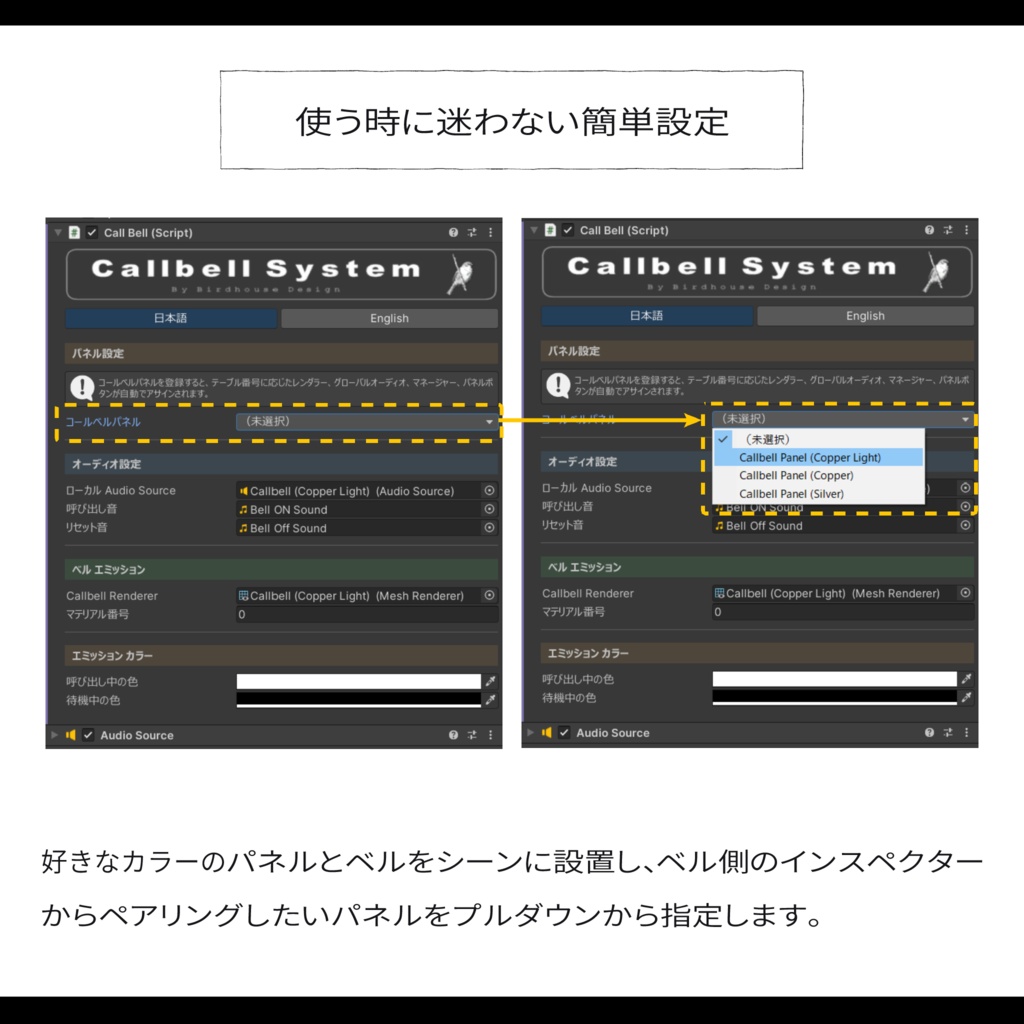This screenshot has width=1024, height=1024.
Task: Open Audio Source kebab menu in right panel
Action: click(967, 732)
